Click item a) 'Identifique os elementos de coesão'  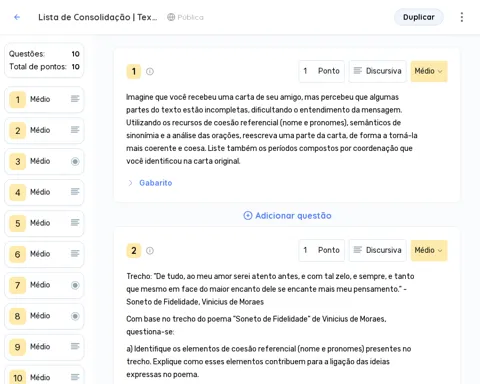[269, 362]
